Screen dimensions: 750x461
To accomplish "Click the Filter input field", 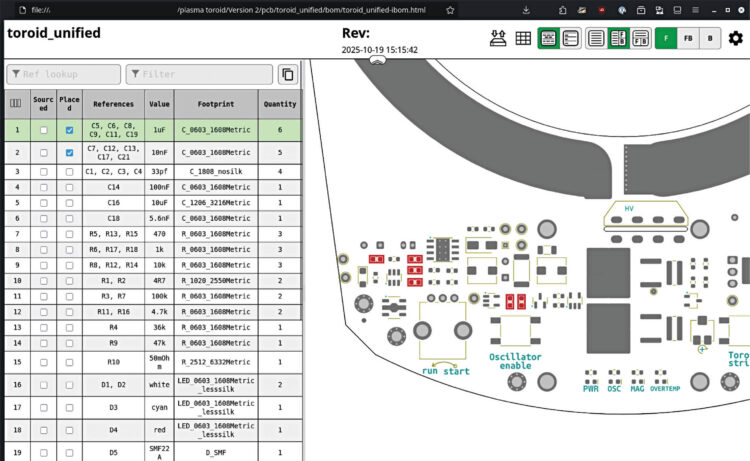I will coord(199,74).
